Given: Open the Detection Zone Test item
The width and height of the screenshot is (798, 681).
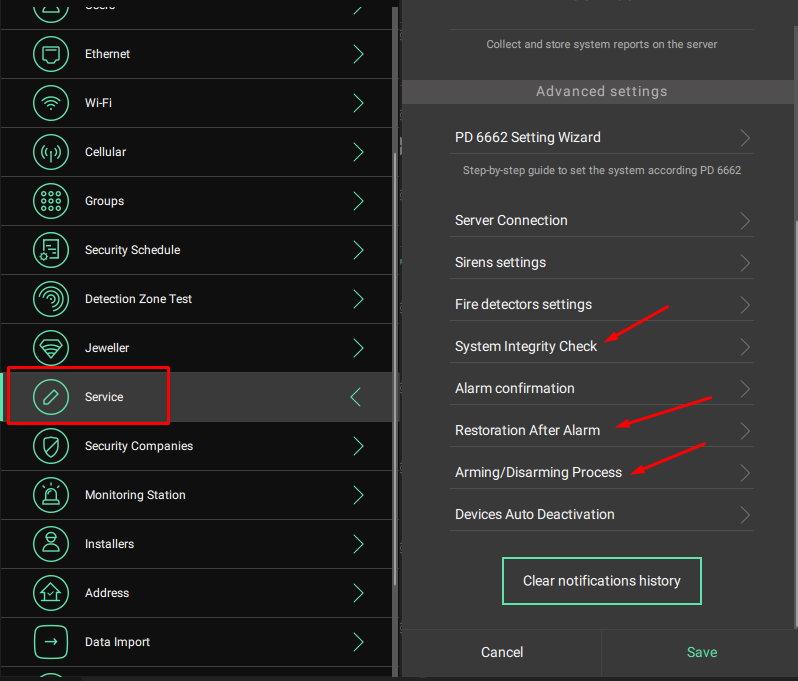Looking at the screenshot, I should click(x=196, y=299).
